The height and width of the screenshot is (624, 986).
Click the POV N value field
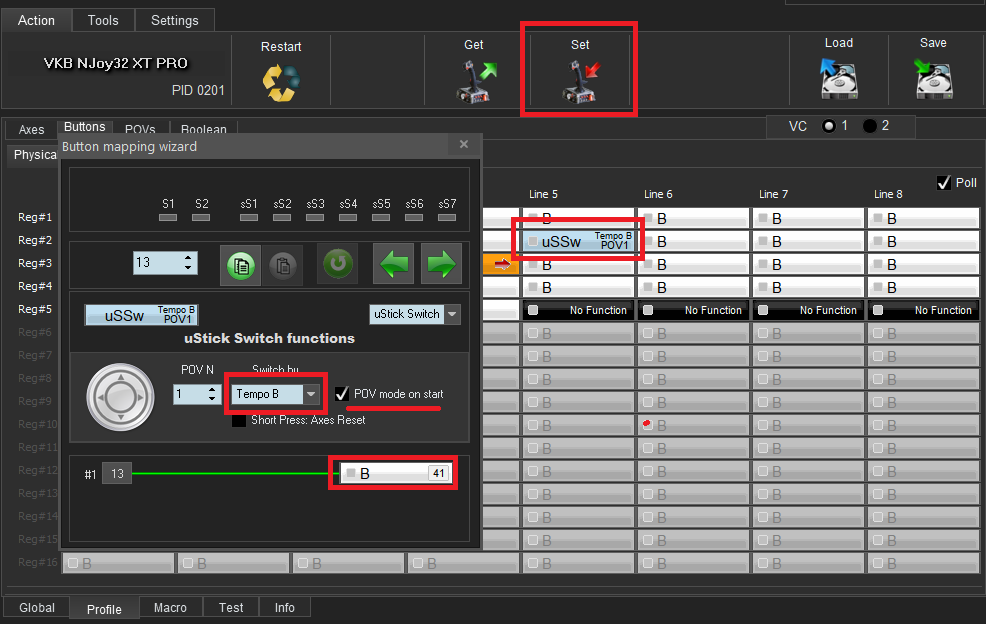189,394
